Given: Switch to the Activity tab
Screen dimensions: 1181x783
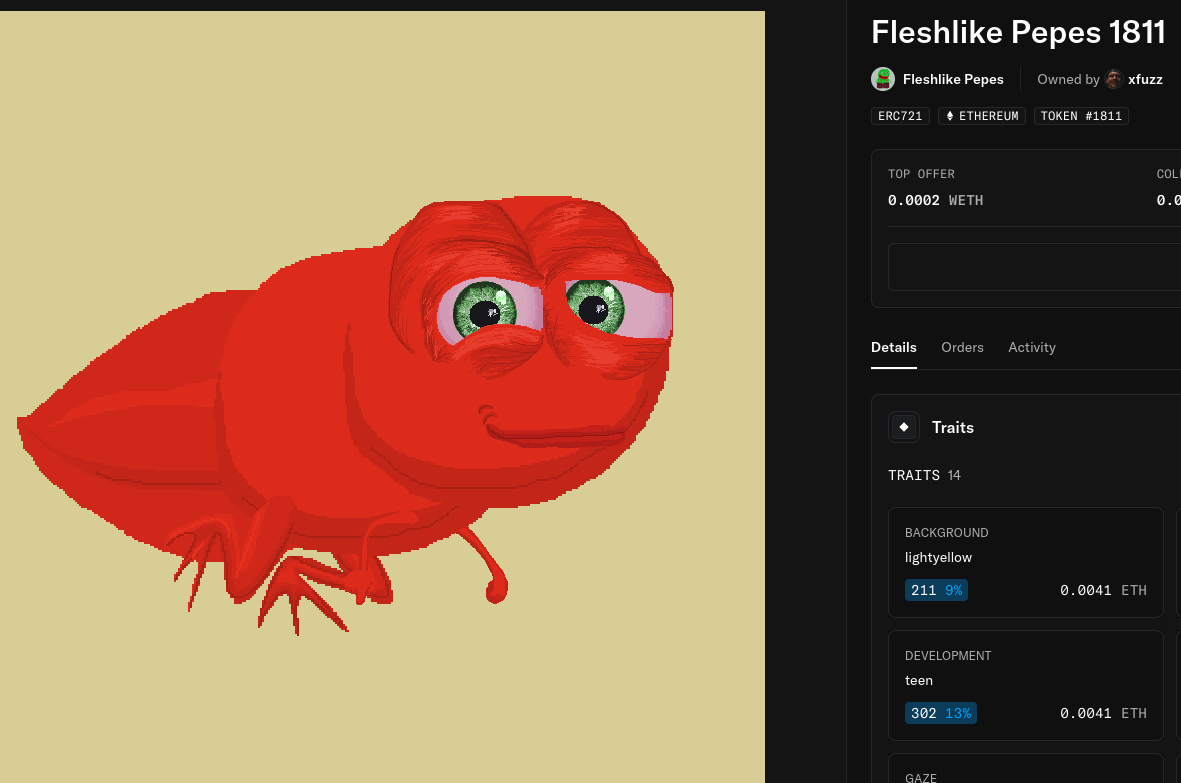Looking at the screenshot, I should click(1032, 348).
